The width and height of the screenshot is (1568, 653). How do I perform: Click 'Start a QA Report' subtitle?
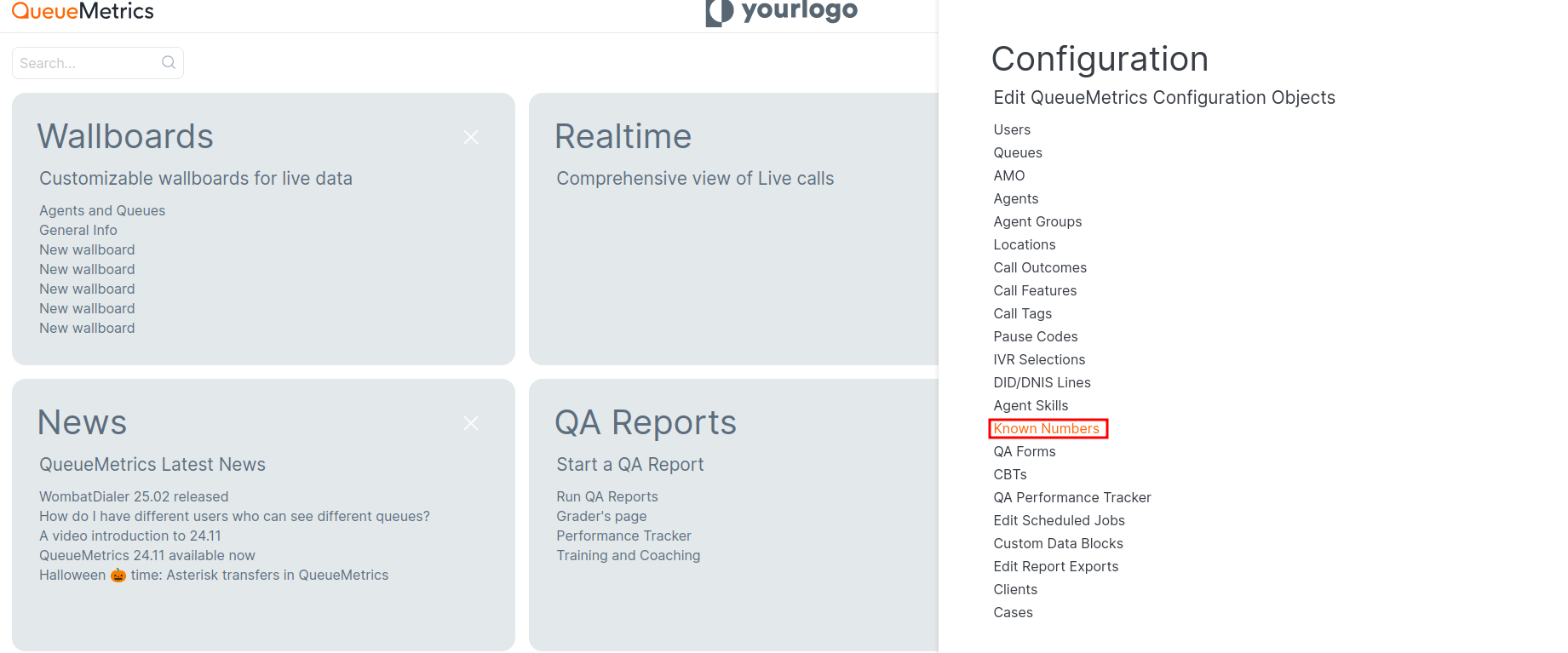coord(630,465)
